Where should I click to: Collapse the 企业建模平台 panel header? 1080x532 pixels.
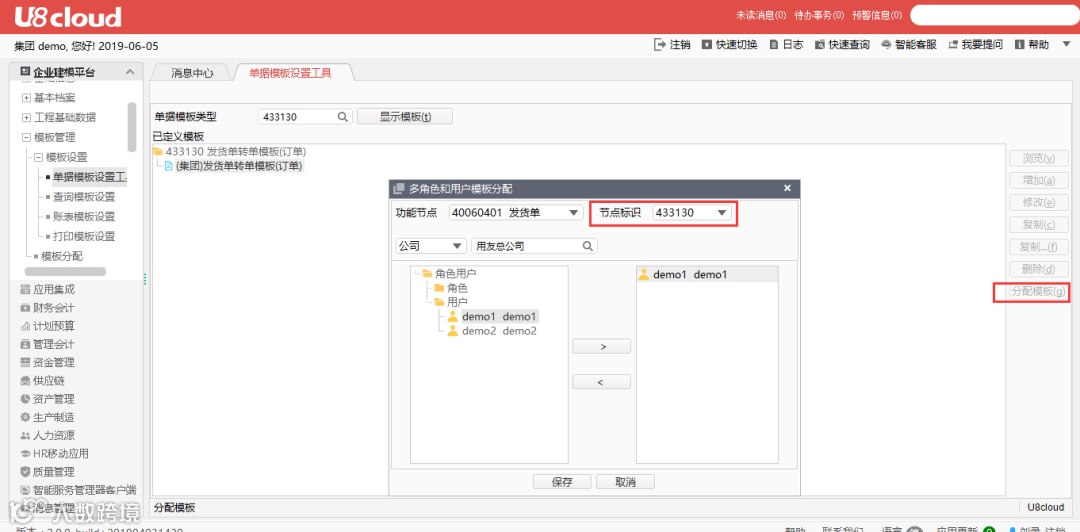130,72
